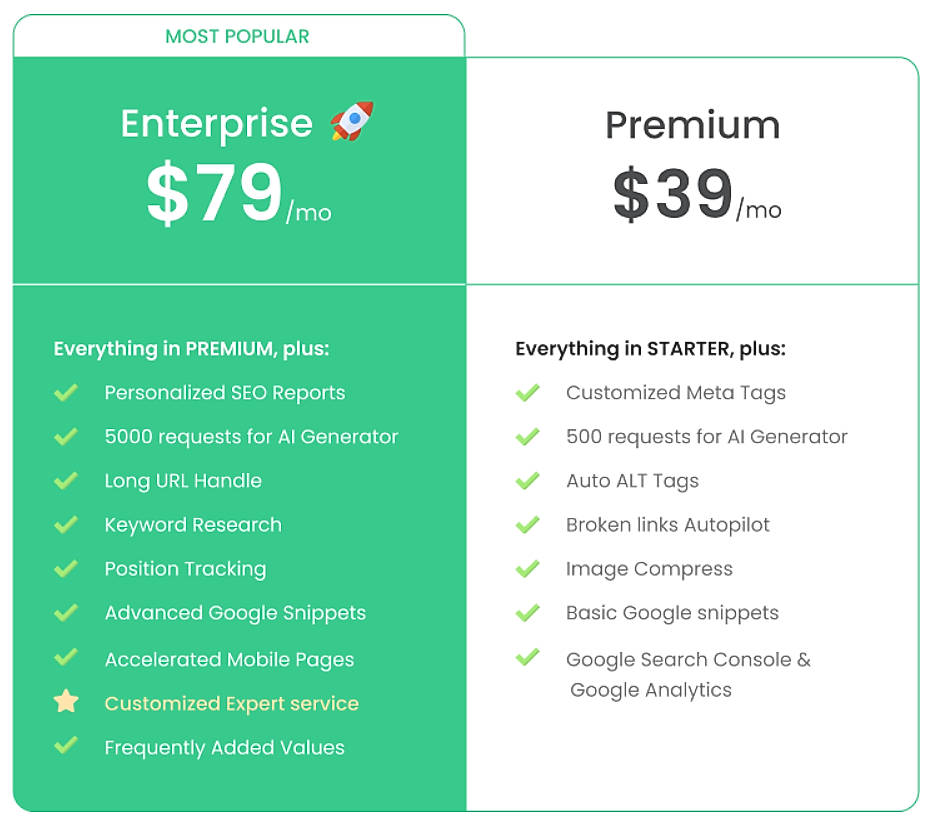Select the green Enterprise card header
The width and height of the screenshot is (932, 822).
[237, 170]
